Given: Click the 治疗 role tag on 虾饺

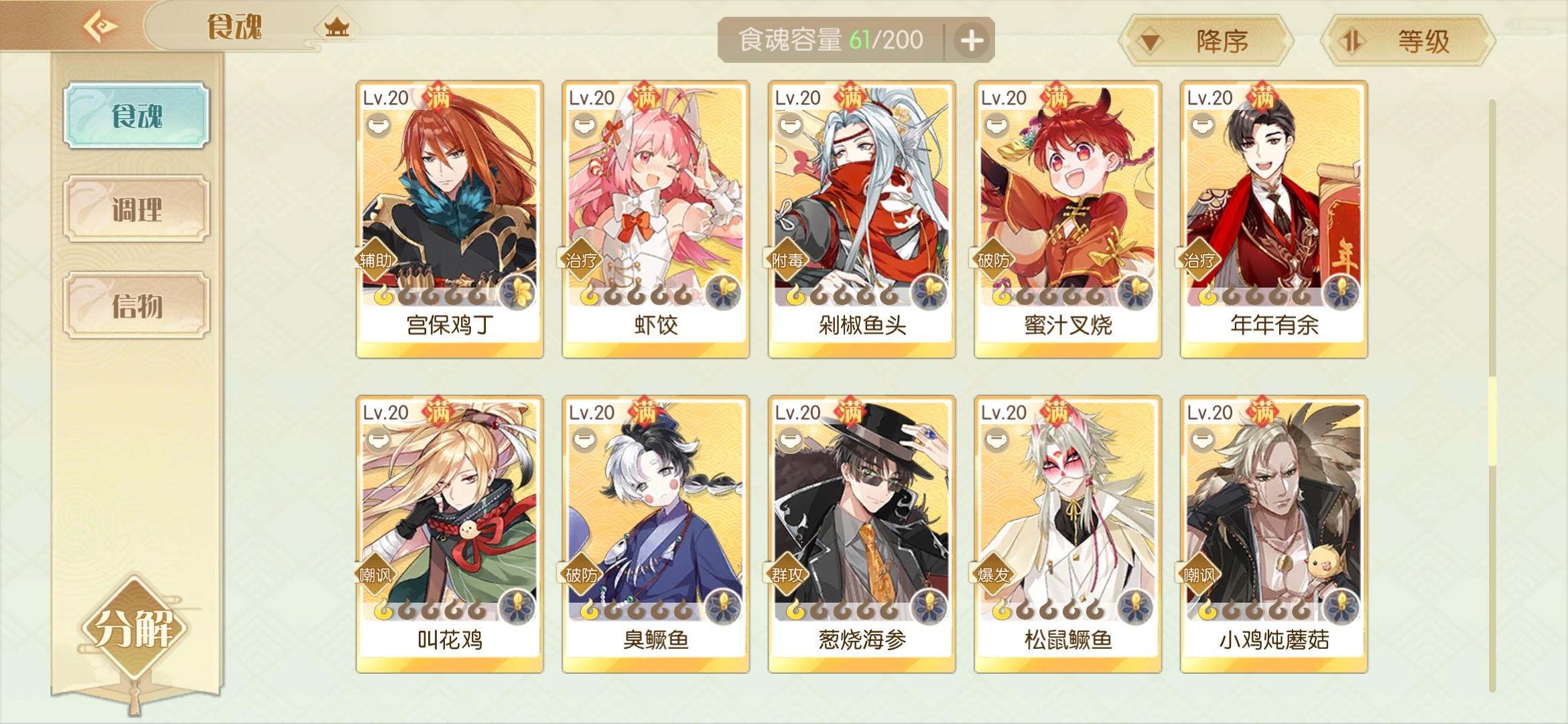Looking at the screenshot, I should (580, 260).
